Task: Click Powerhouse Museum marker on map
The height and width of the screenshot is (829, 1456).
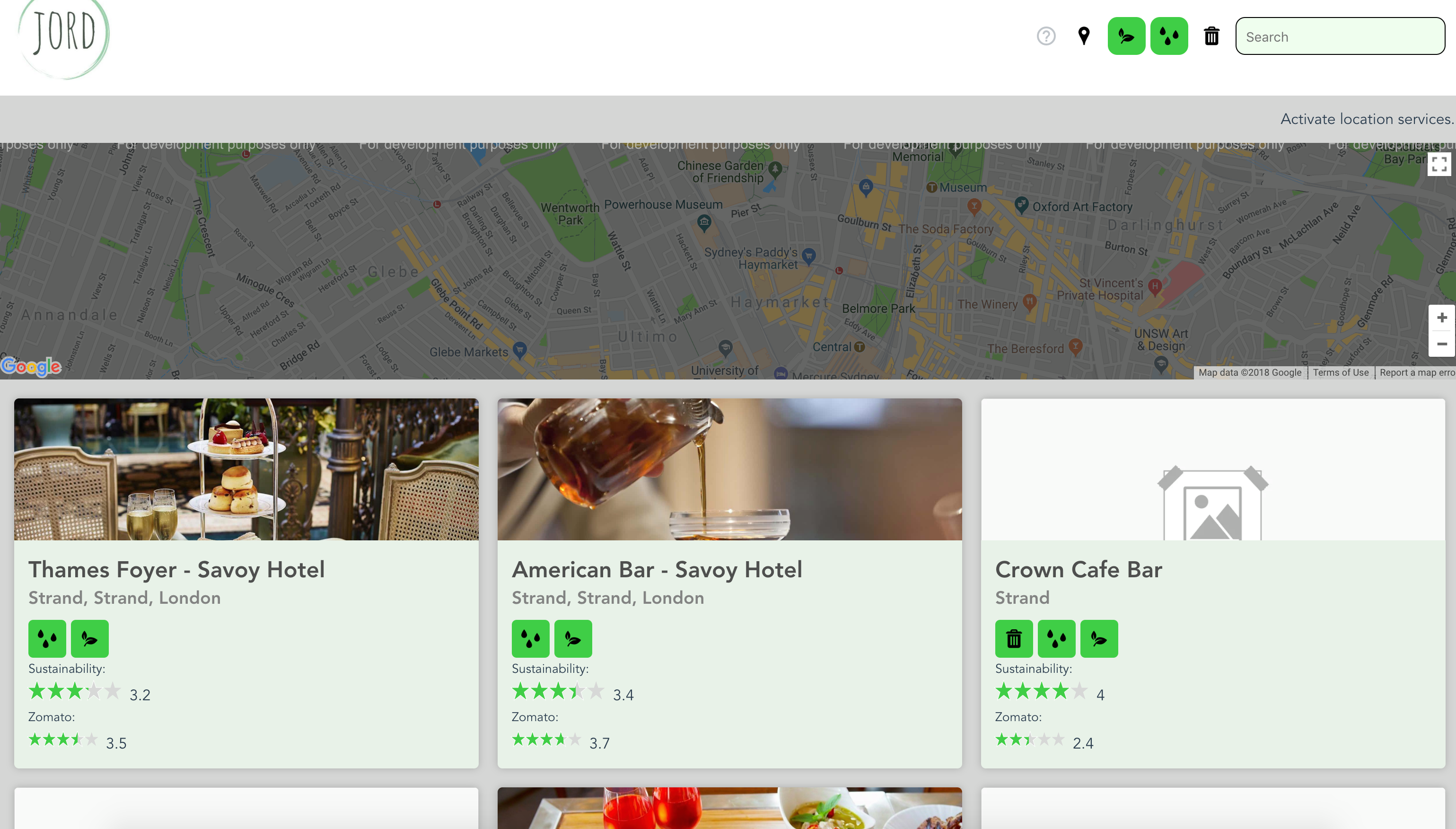Action: 703,221
